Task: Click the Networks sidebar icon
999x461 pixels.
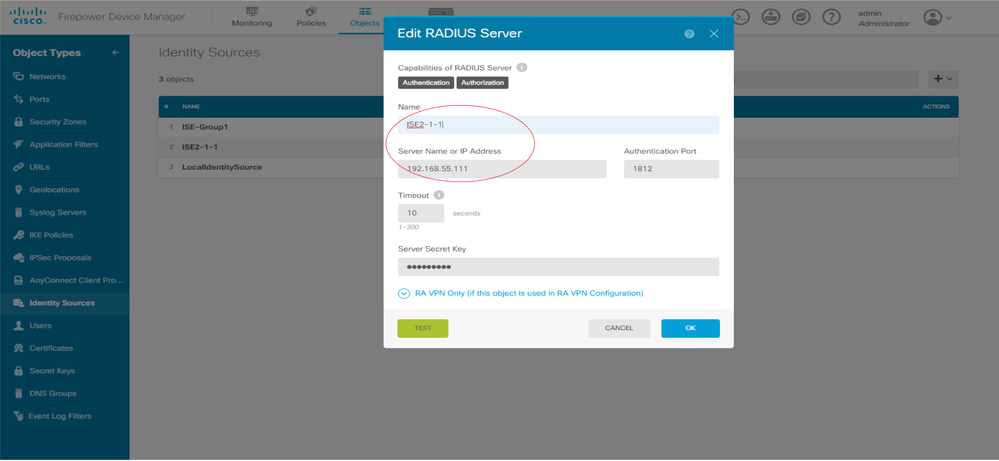Action: pos(18,76)
